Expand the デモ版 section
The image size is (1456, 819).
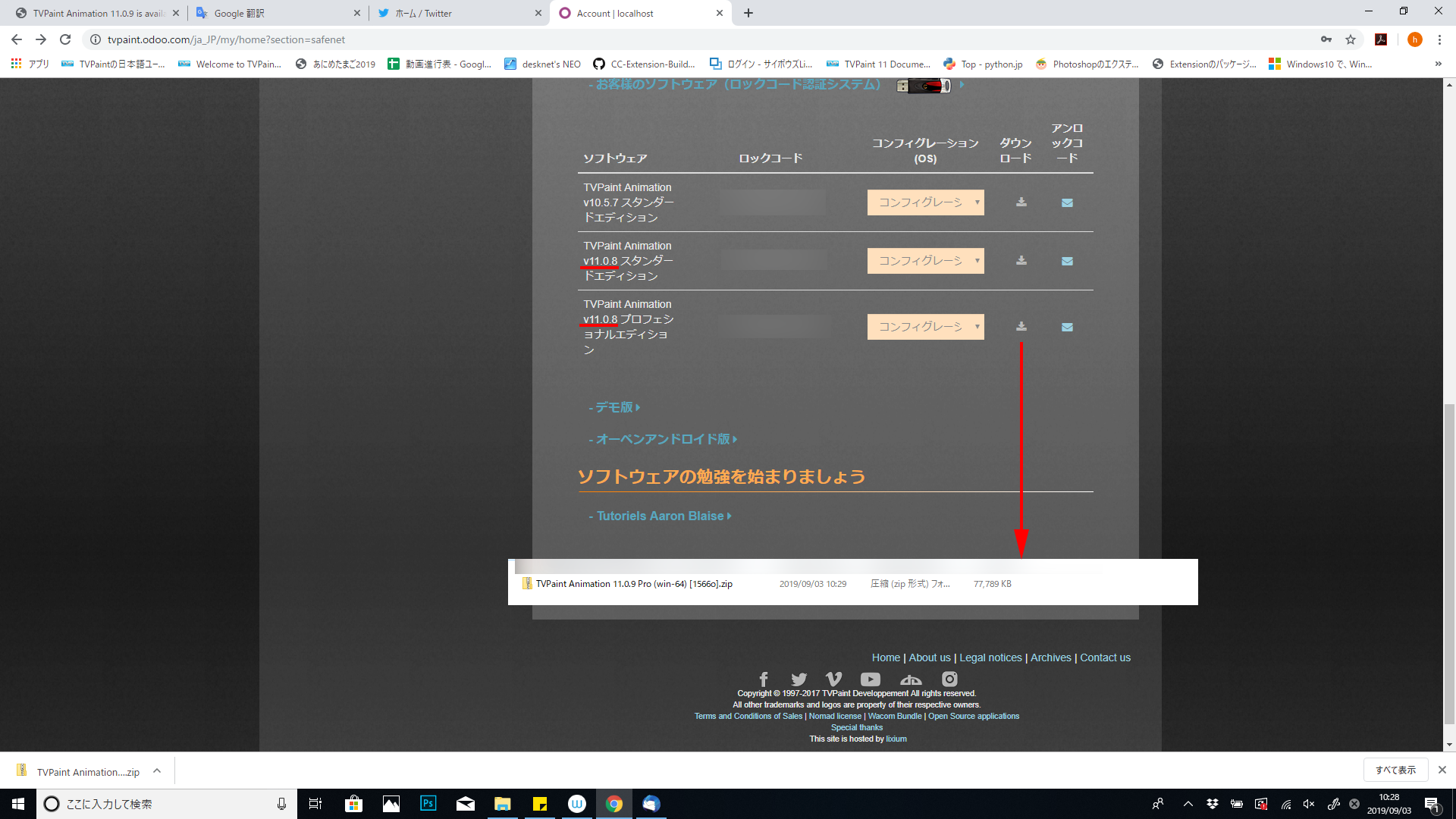614,407
